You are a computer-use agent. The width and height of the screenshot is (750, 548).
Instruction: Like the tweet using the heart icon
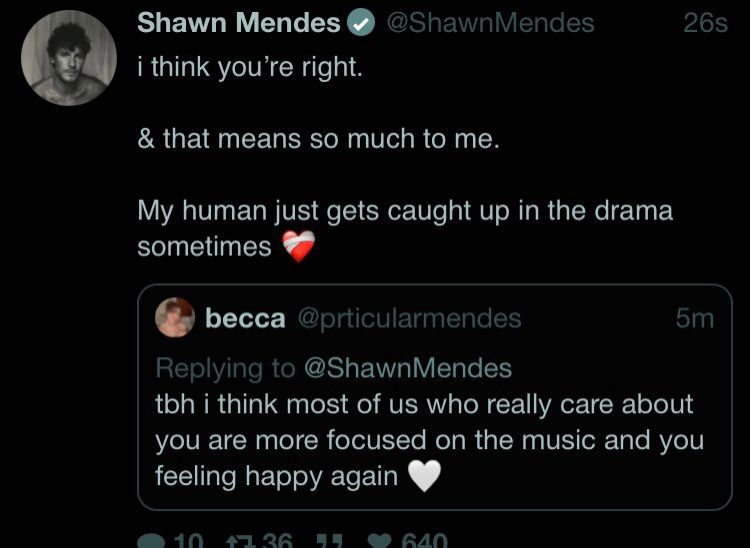pyautogui.click(x=381, y=542)
